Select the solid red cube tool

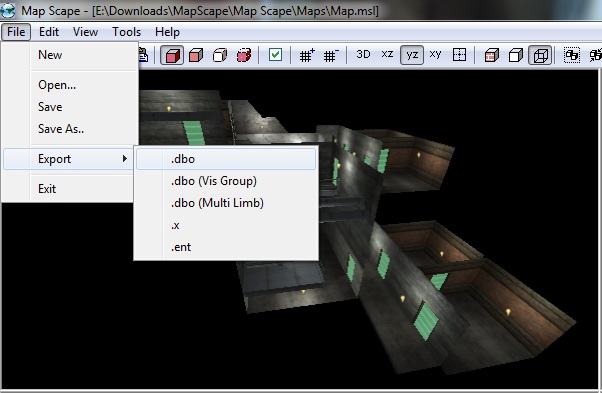172,55
